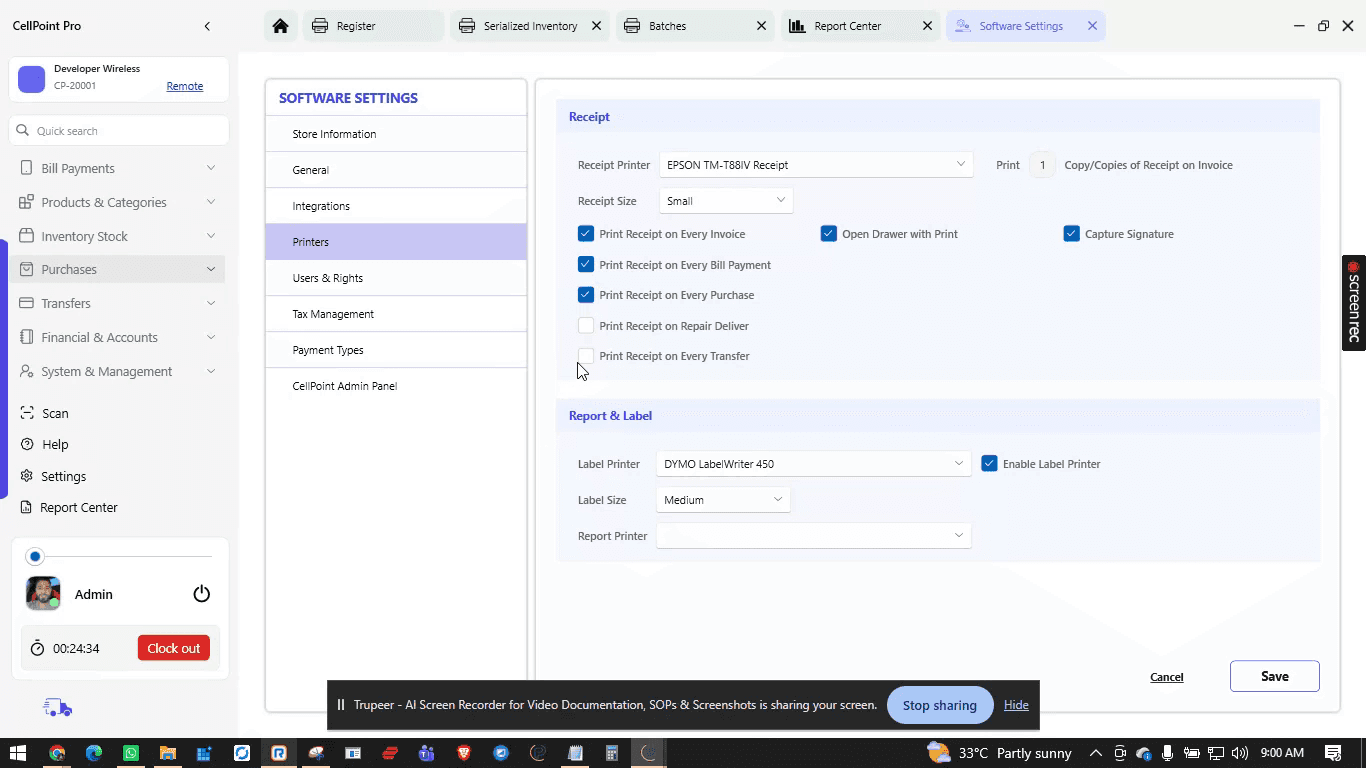Click the Report Center document icon in the sidebar

coord(27,507)
